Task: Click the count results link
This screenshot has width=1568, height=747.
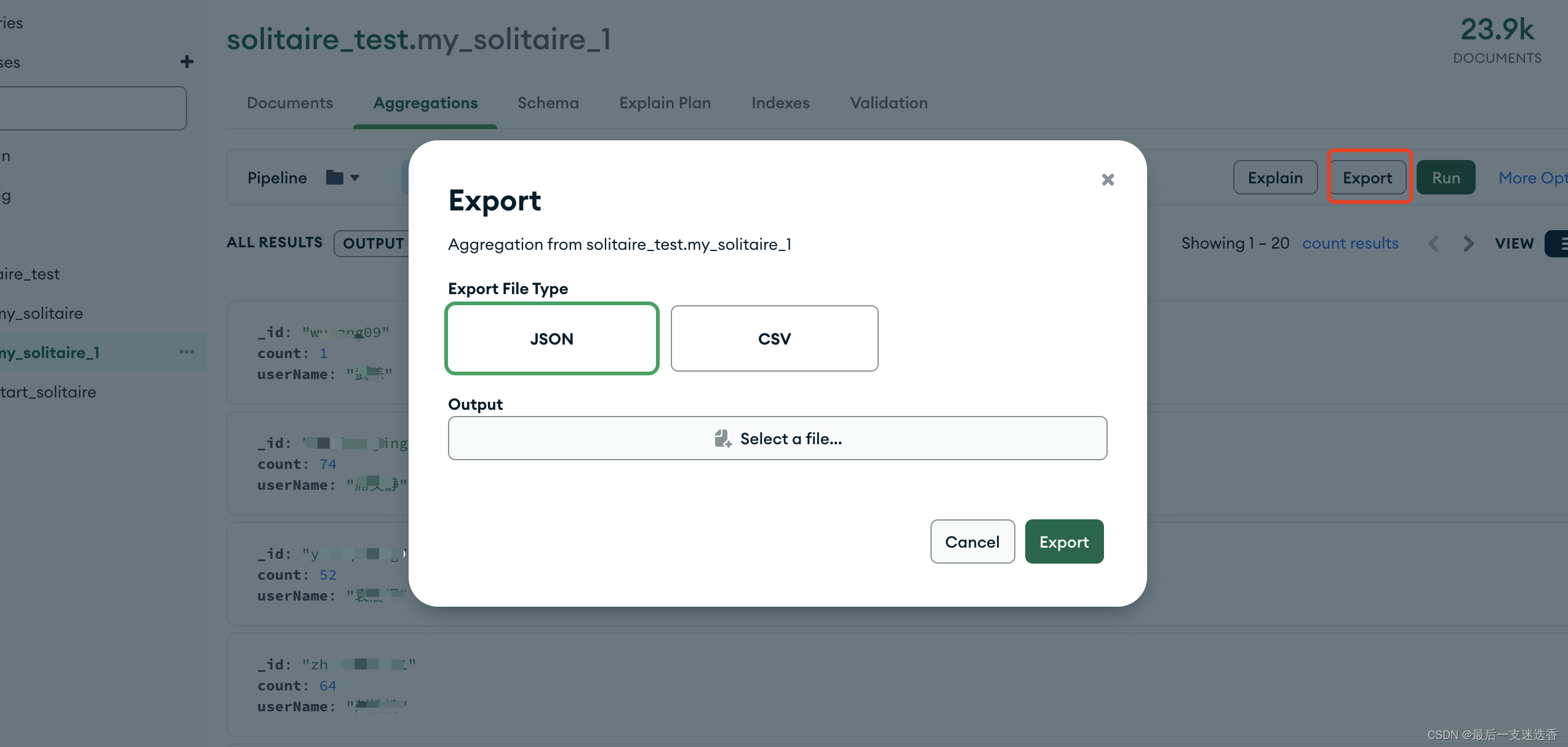Action: click(1350, 243)
